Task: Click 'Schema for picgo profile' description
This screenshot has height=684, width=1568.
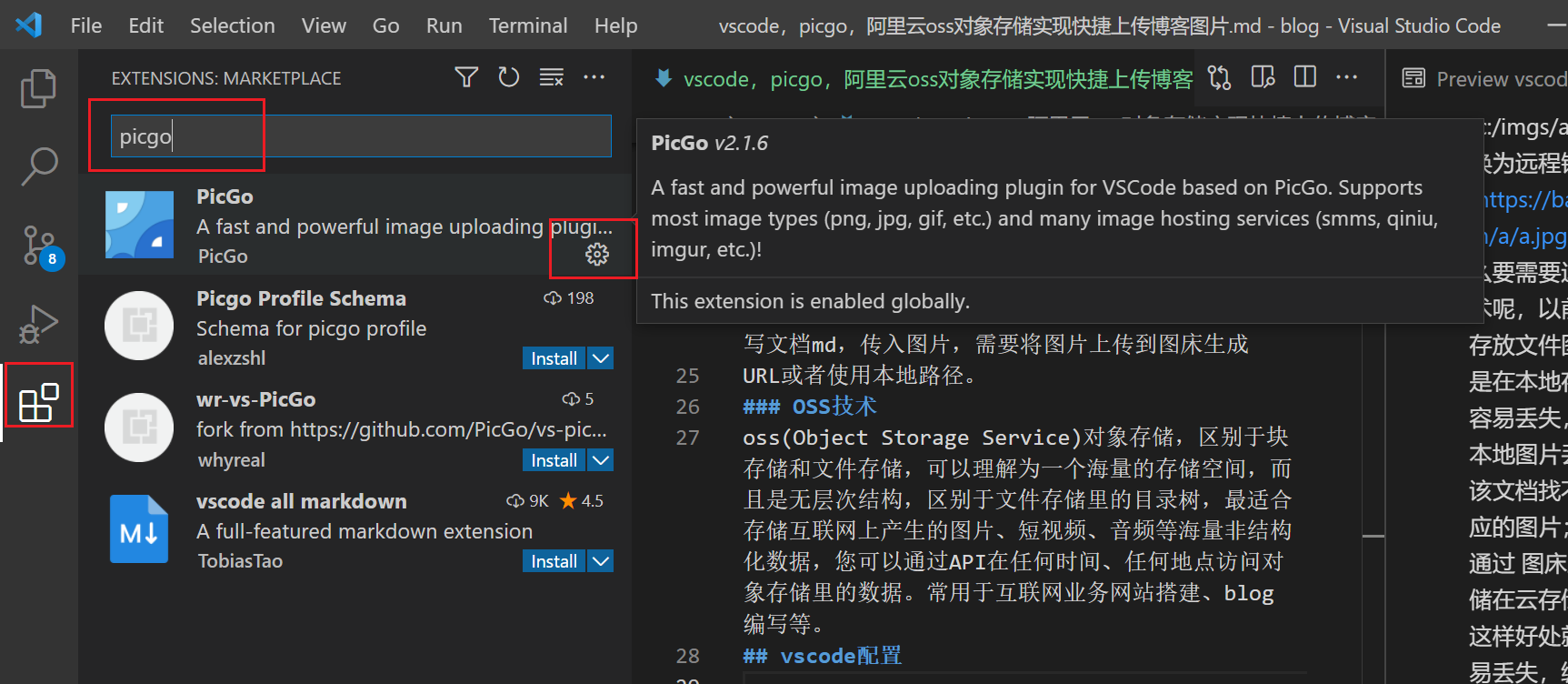Action: point(311,328)
